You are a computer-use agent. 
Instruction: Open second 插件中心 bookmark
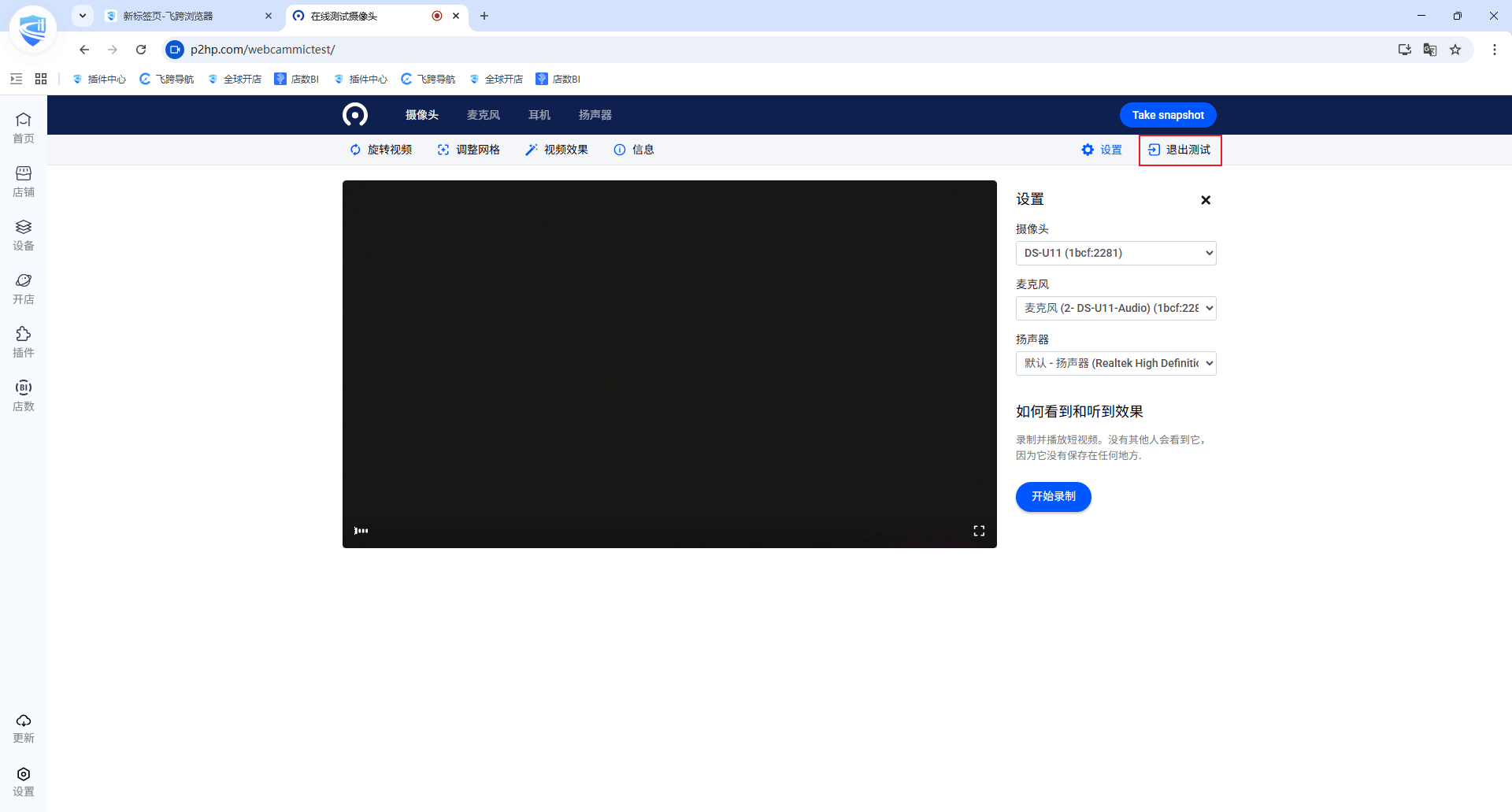361,79
